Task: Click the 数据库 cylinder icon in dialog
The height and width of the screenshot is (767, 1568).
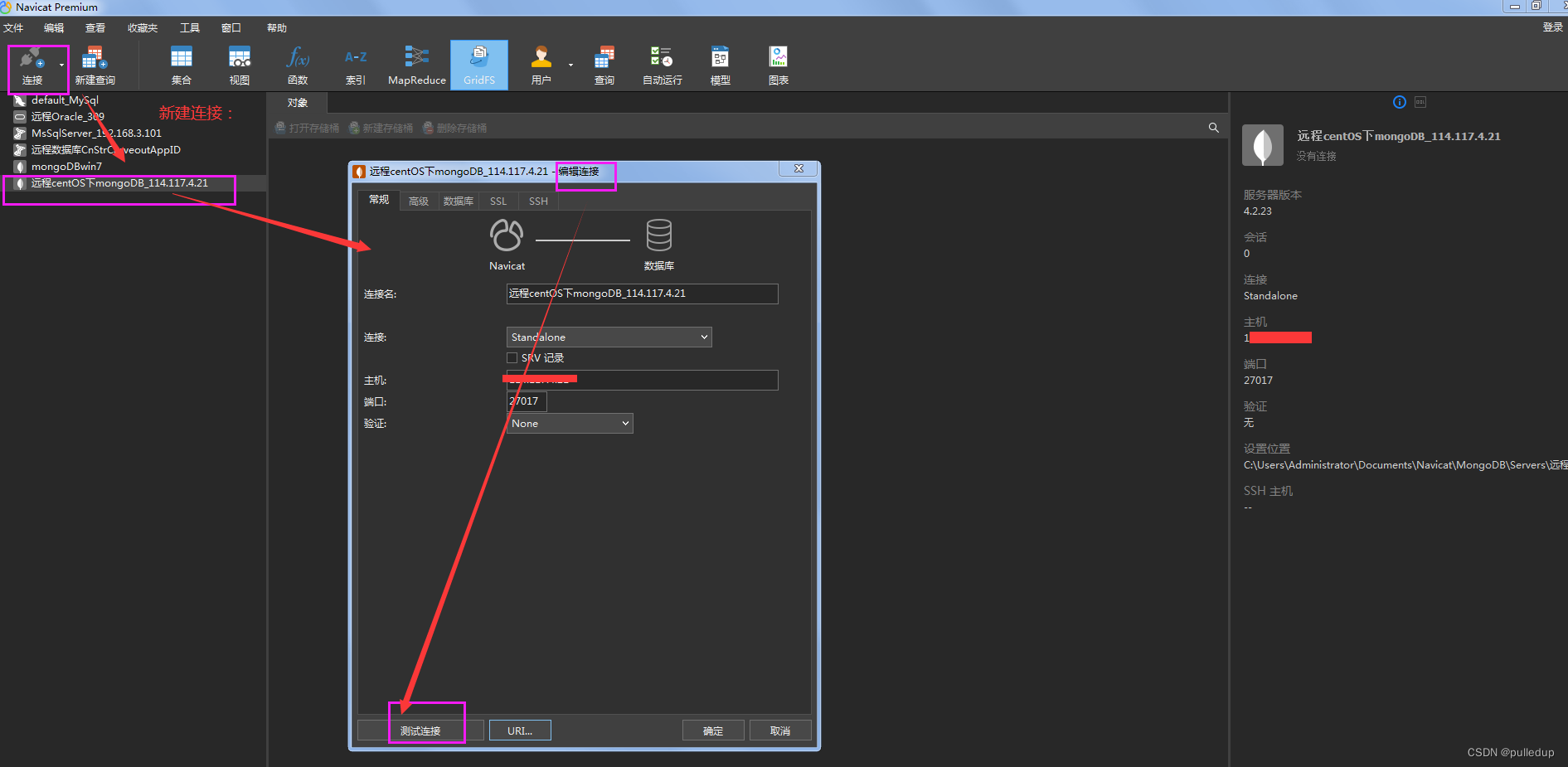Action: click(659, 235)
